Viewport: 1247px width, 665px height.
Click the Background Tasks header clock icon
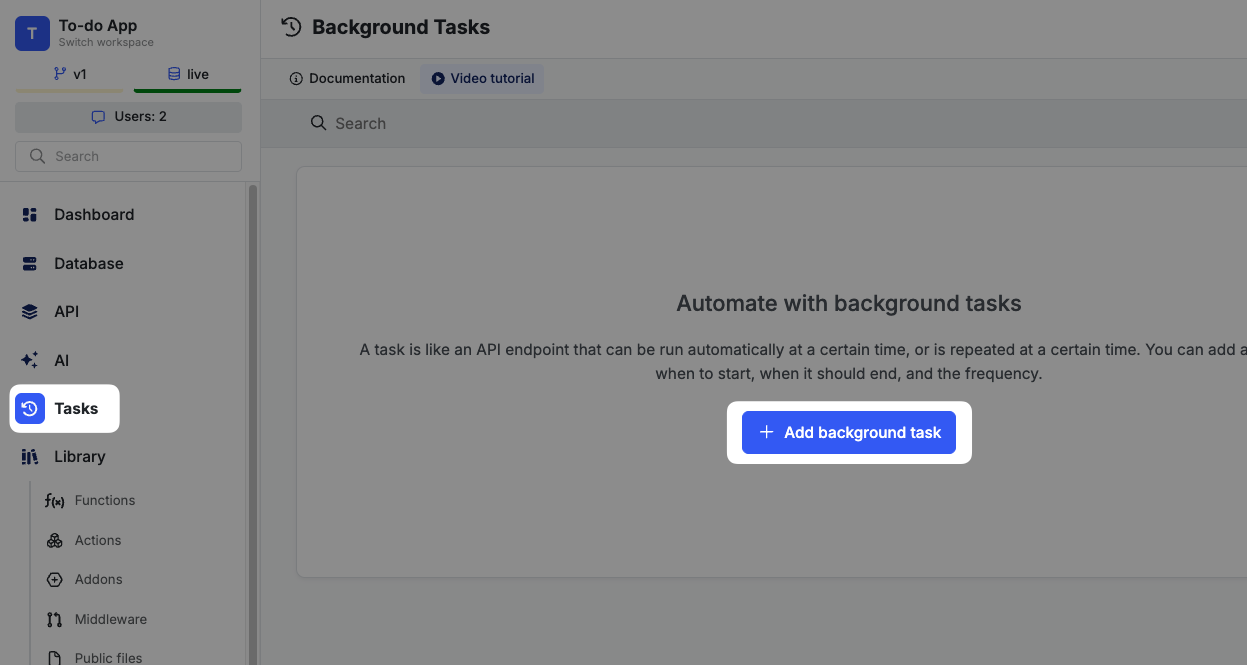click(291, 27)
